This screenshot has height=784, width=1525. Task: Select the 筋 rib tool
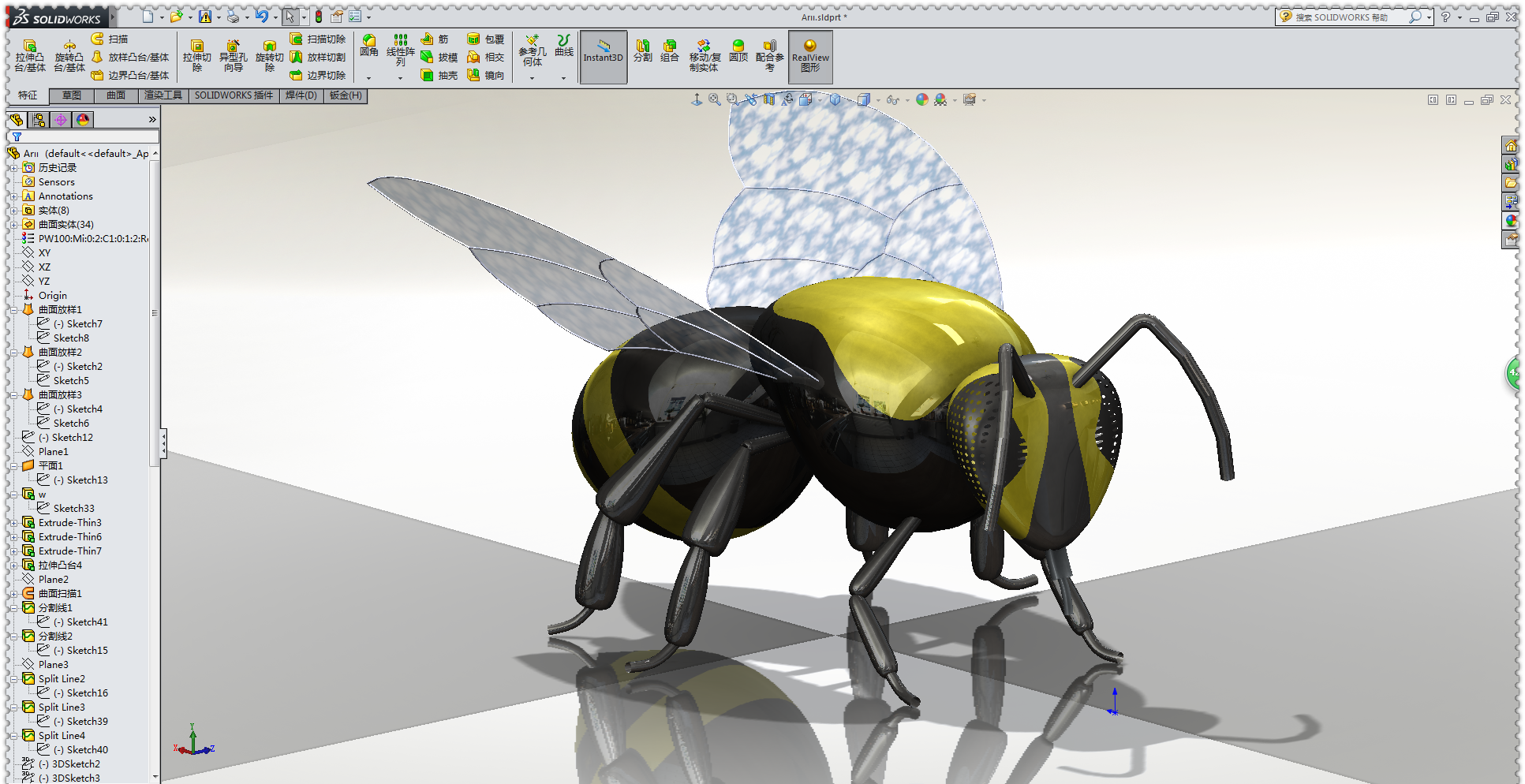tap(435, 39)
